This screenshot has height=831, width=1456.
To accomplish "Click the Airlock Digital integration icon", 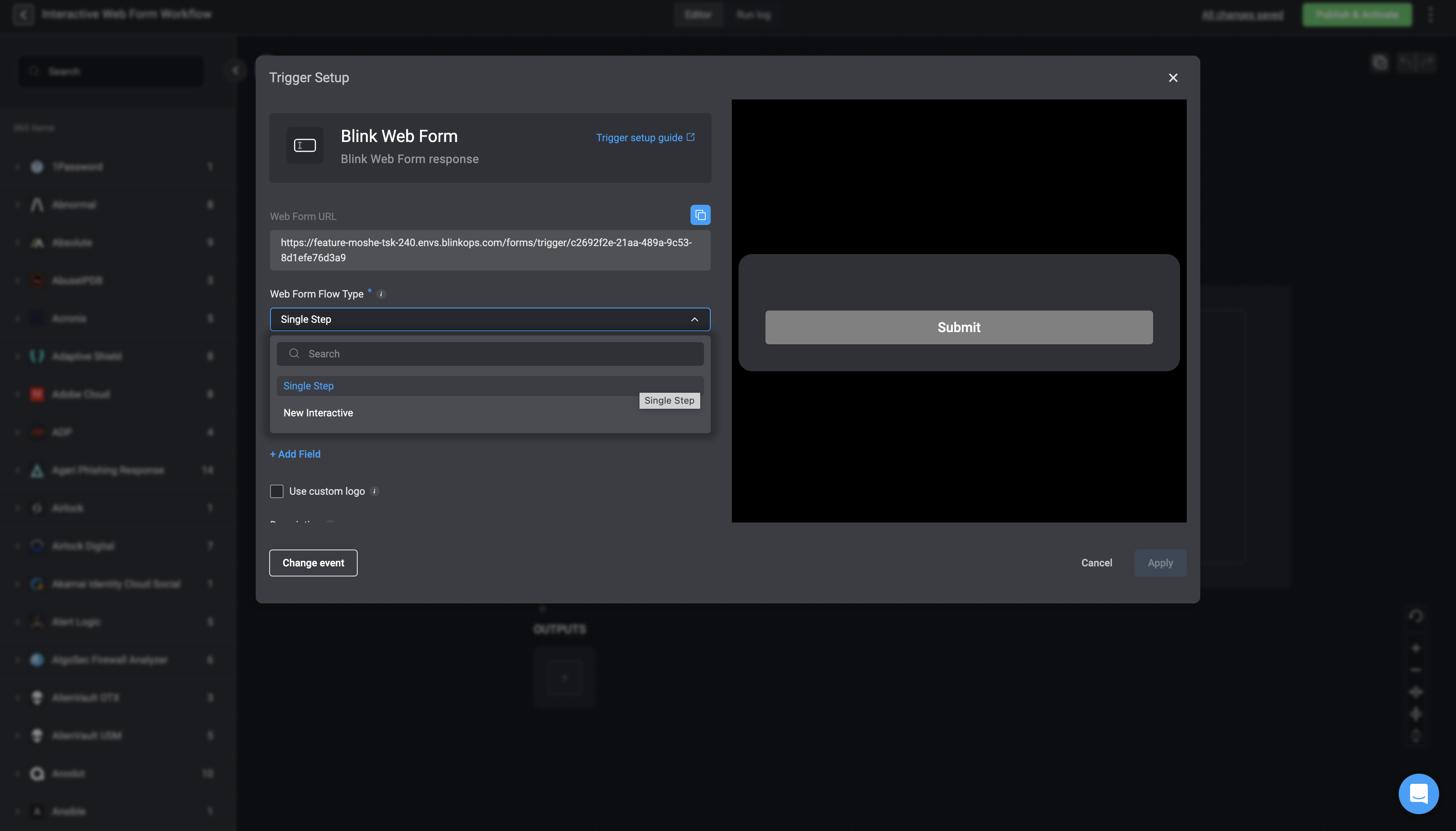I will pos(37,546).
